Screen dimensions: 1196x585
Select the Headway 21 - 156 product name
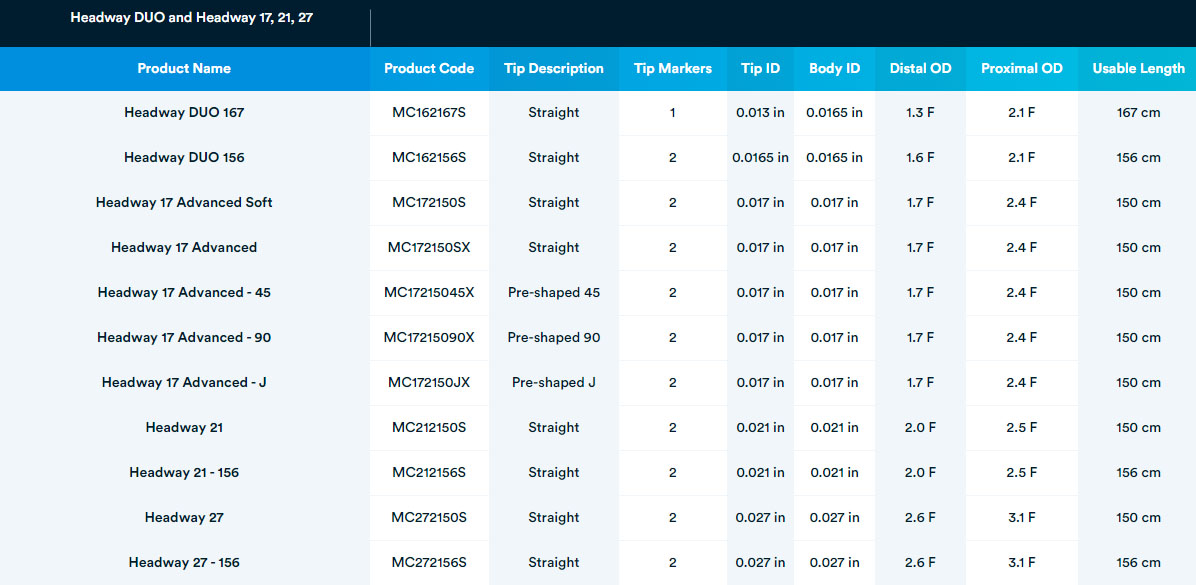(184, 473)
